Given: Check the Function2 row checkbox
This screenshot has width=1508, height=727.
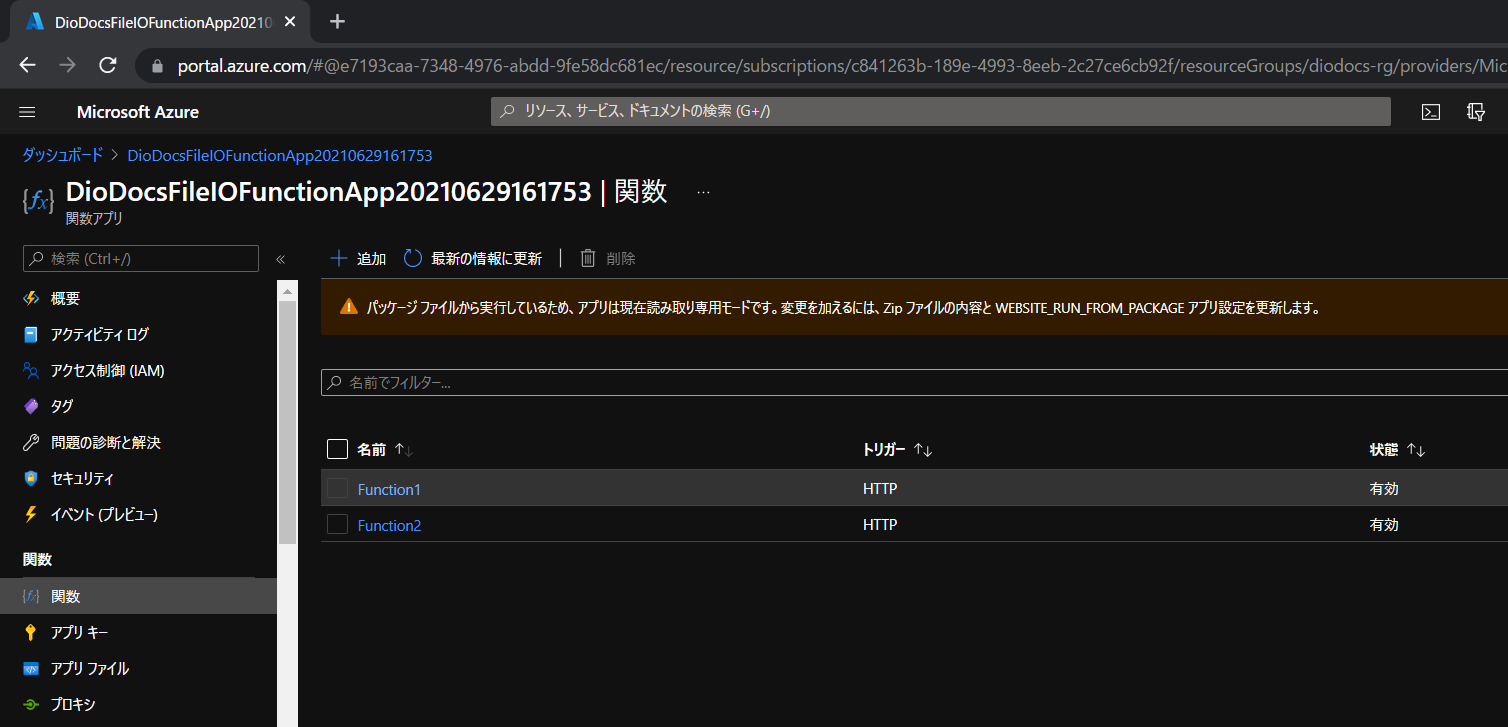Looking at the screenshot, I should 337,524.
